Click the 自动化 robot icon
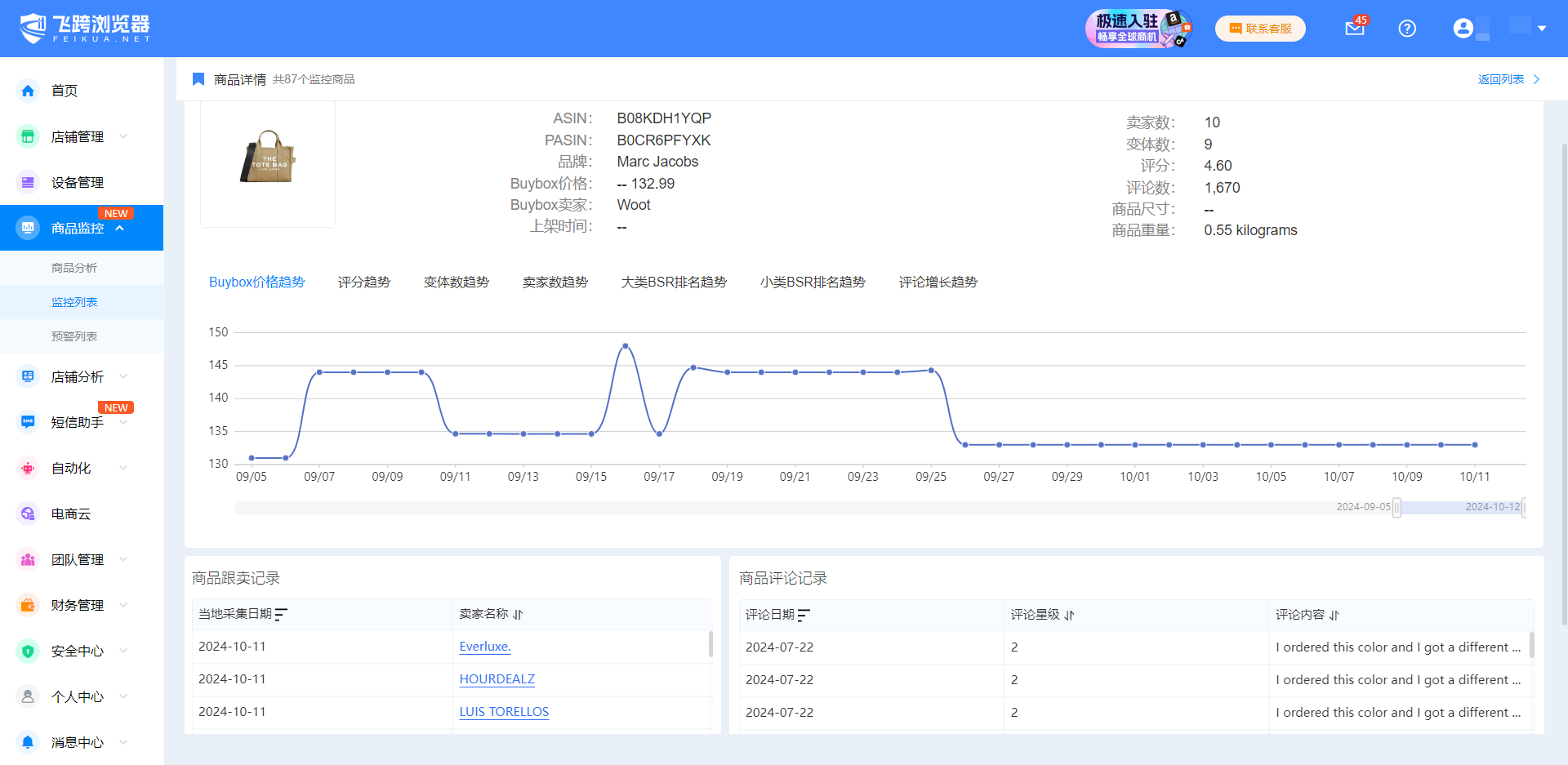Screen dimensions: 1568x765 (28, 468)
